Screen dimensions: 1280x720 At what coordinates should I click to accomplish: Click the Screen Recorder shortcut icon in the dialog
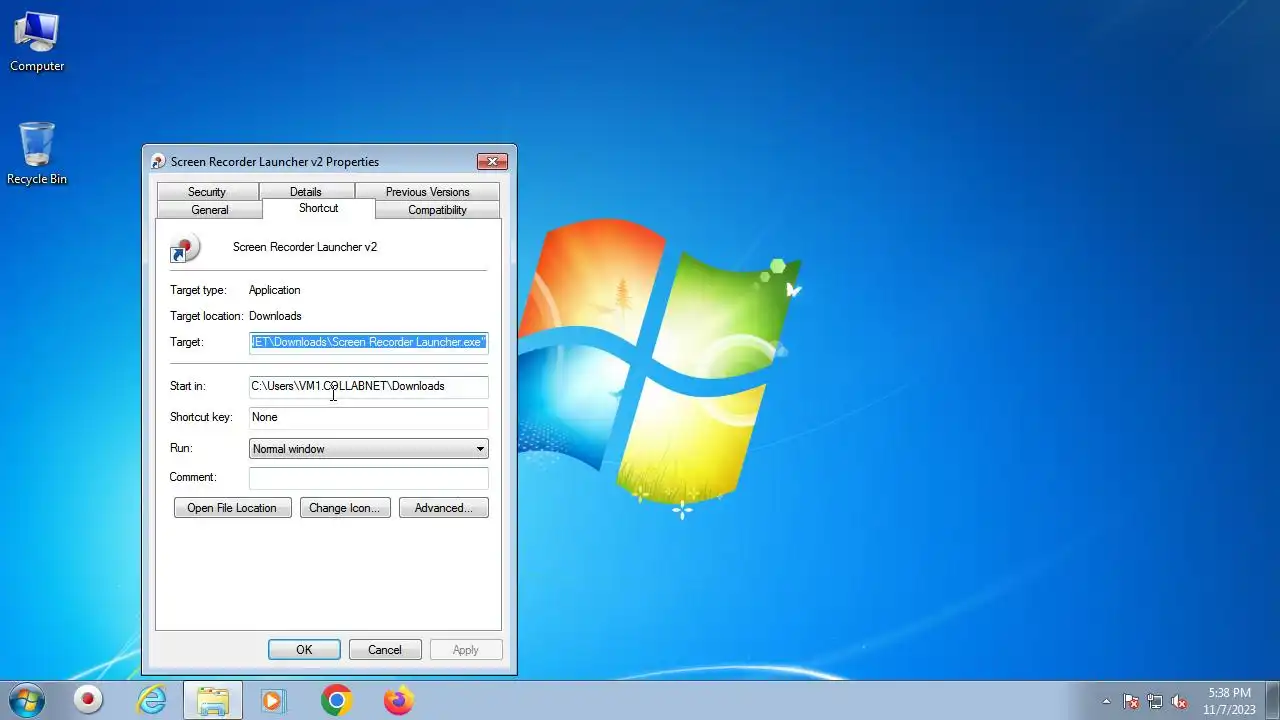tap(184, 248)
